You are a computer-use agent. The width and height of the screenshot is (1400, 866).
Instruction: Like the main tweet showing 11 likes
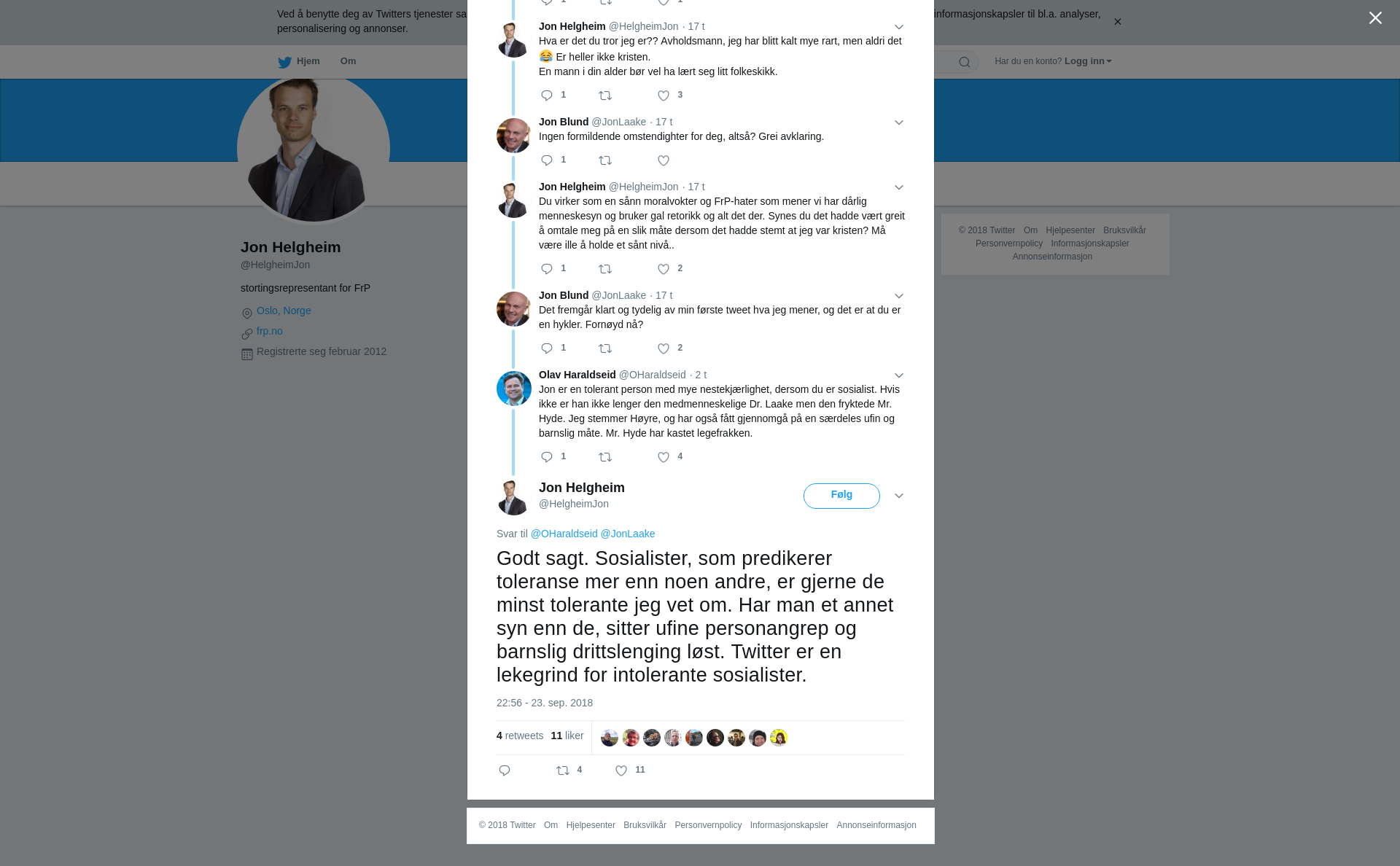[621, 771]
